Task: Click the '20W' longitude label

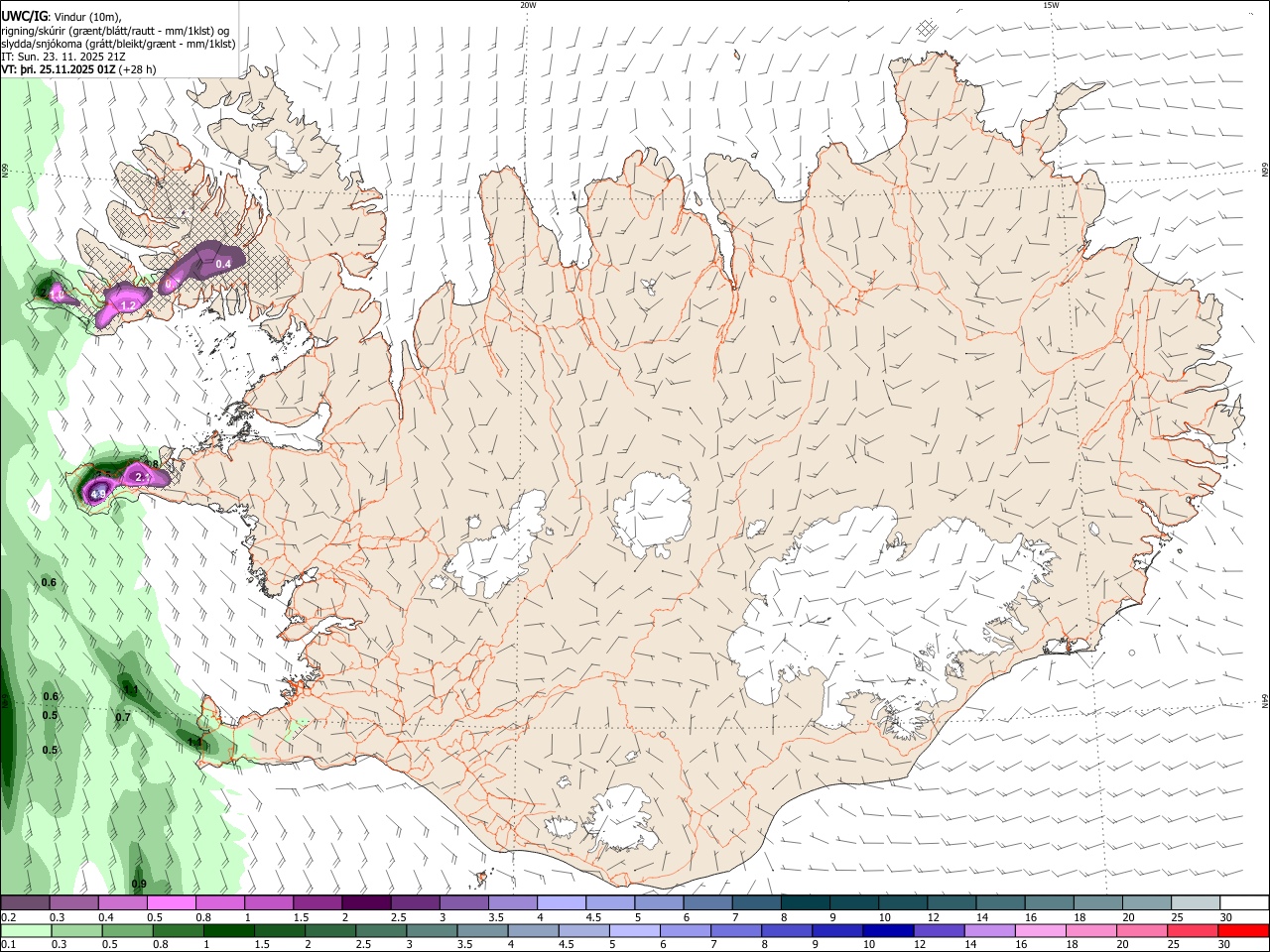Action: pos(528,5)
